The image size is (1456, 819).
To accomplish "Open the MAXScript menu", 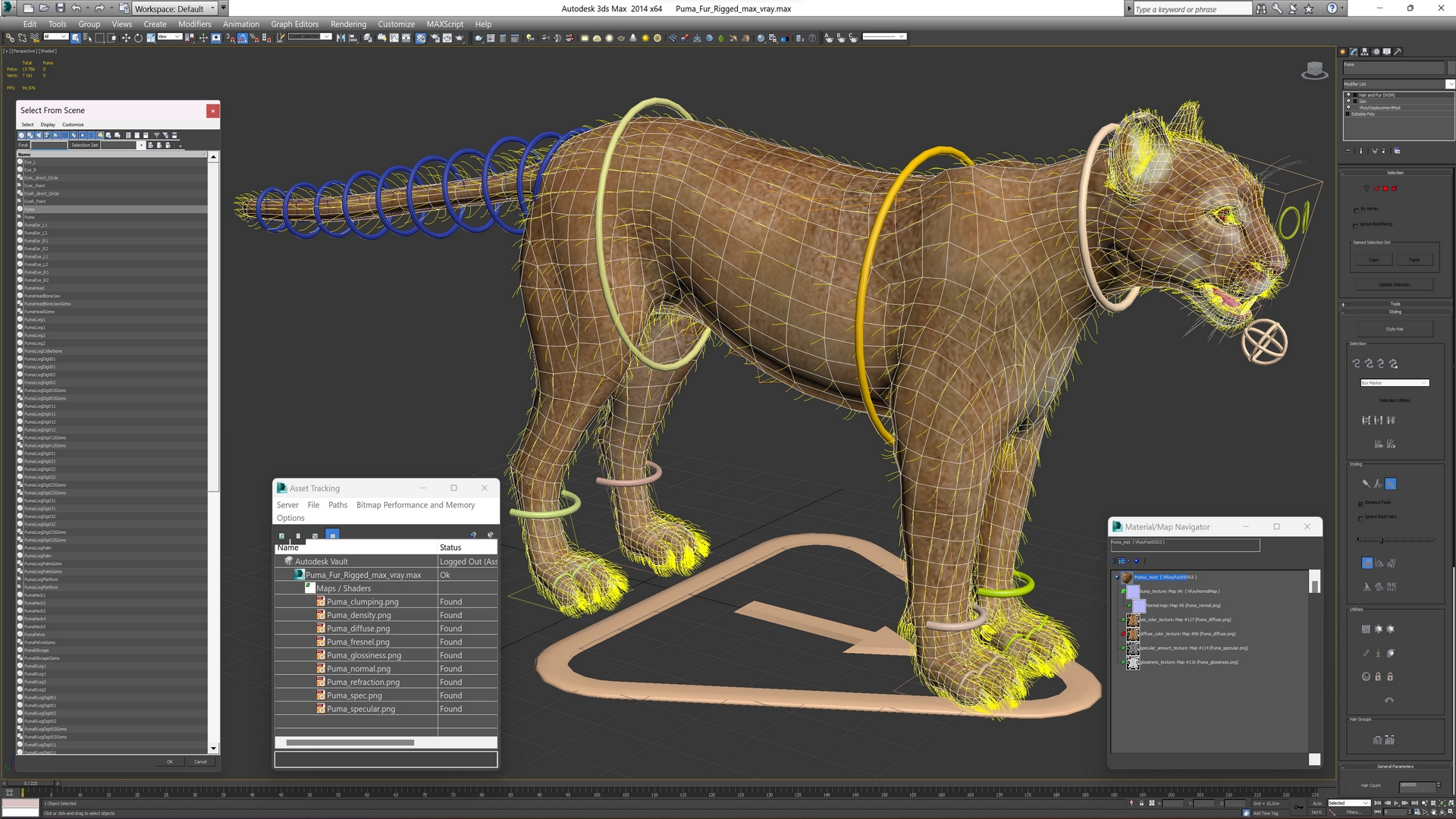I will (444, 24).
